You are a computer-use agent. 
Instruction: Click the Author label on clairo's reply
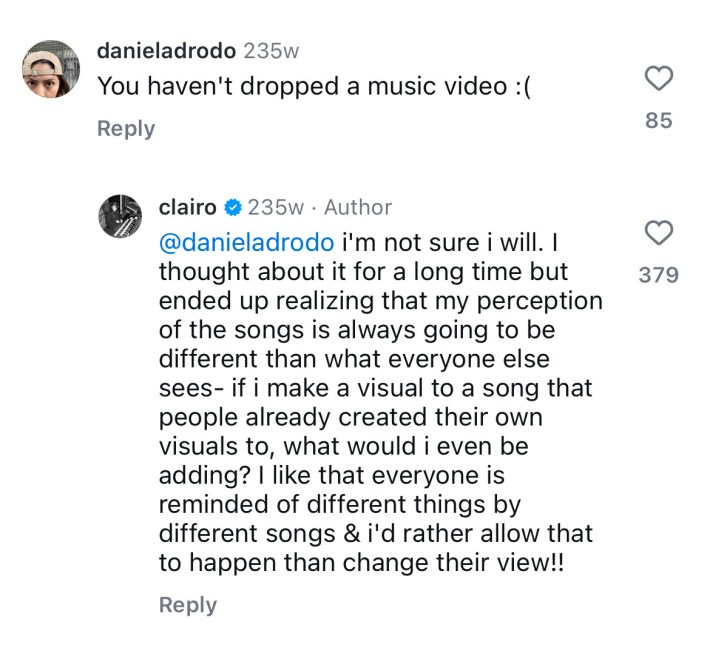pyautogui.click(x=358, y=208)
